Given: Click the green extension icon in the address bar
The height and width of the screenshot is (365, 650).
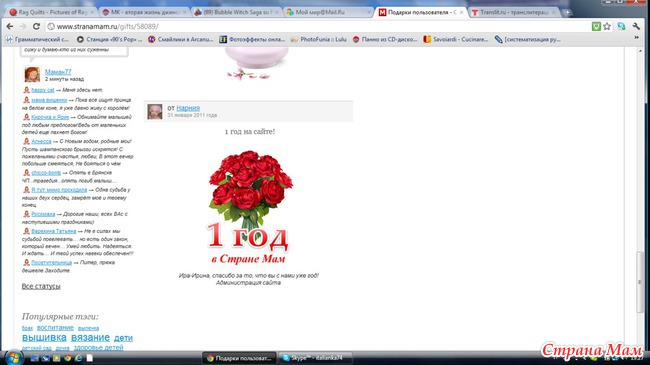Looking at the screenshot, I should (596, 27).
